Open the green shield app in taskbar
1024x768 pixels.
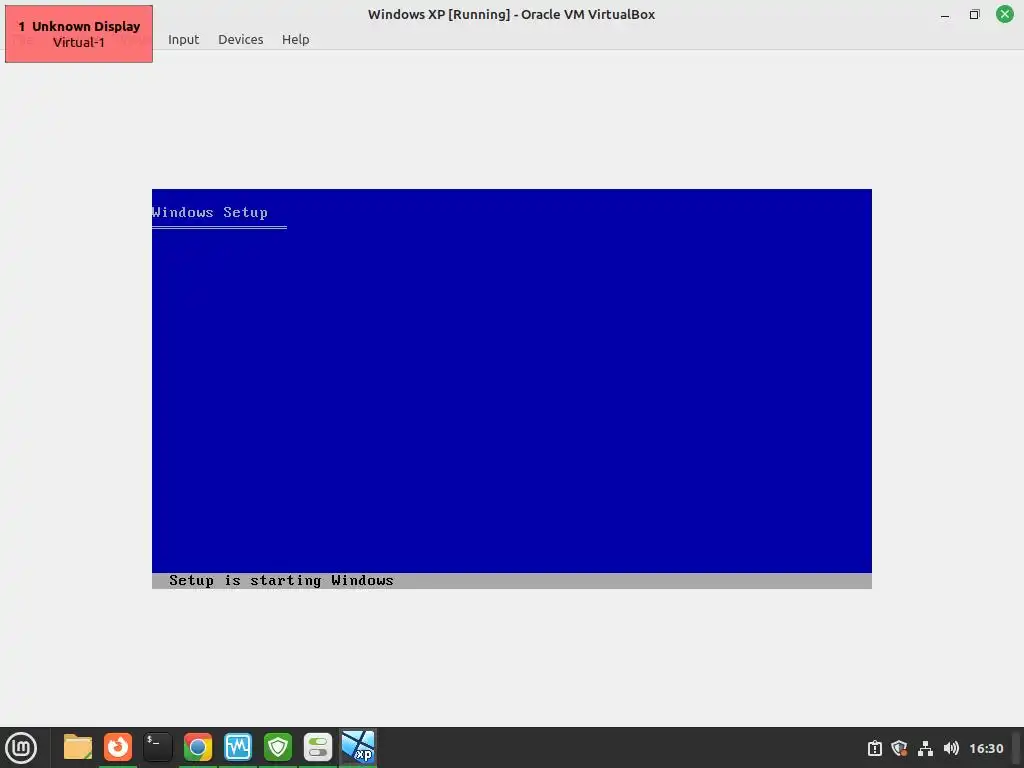pos(278,747)
